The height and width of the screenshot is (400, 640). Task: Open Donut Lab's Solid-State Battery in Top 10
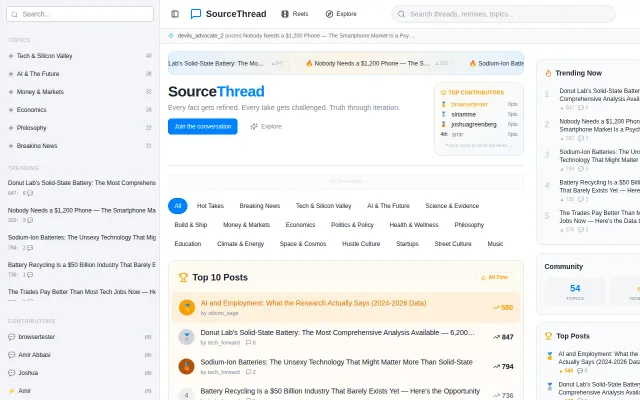point(346,337)
